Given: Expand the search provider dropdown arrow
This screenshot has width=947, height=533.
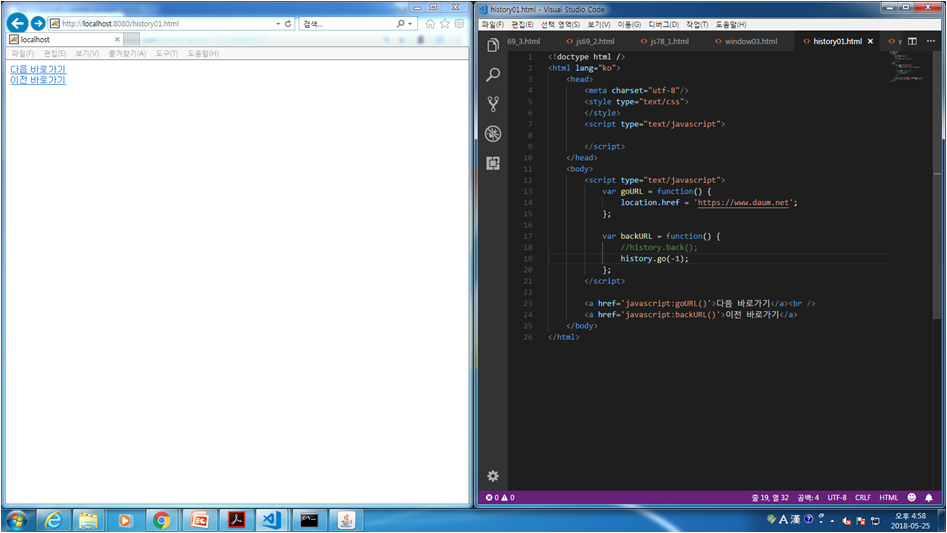Looking at the screenshot, I should tap(410, 24).
